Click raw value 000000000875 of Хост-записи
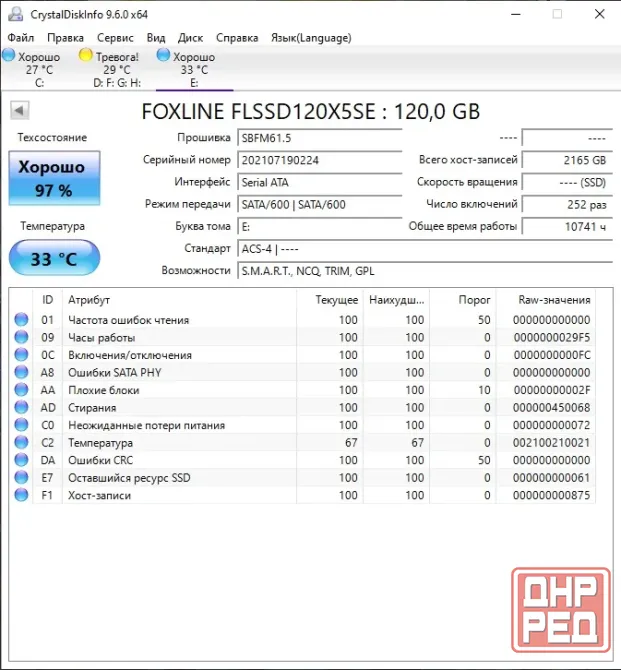This screenshot has height=670, width=621. coord(551,495)
